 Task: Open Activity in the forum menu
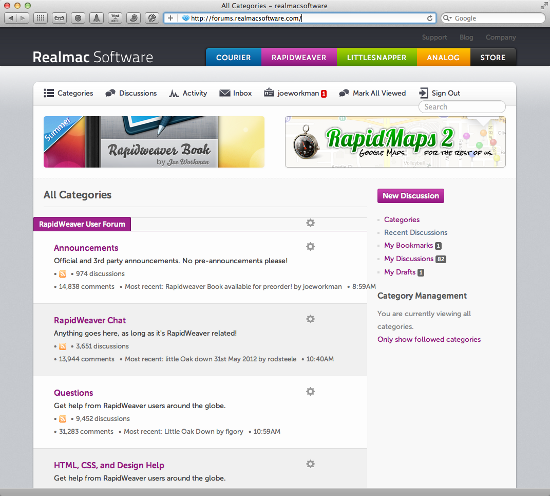pos(188,93)
